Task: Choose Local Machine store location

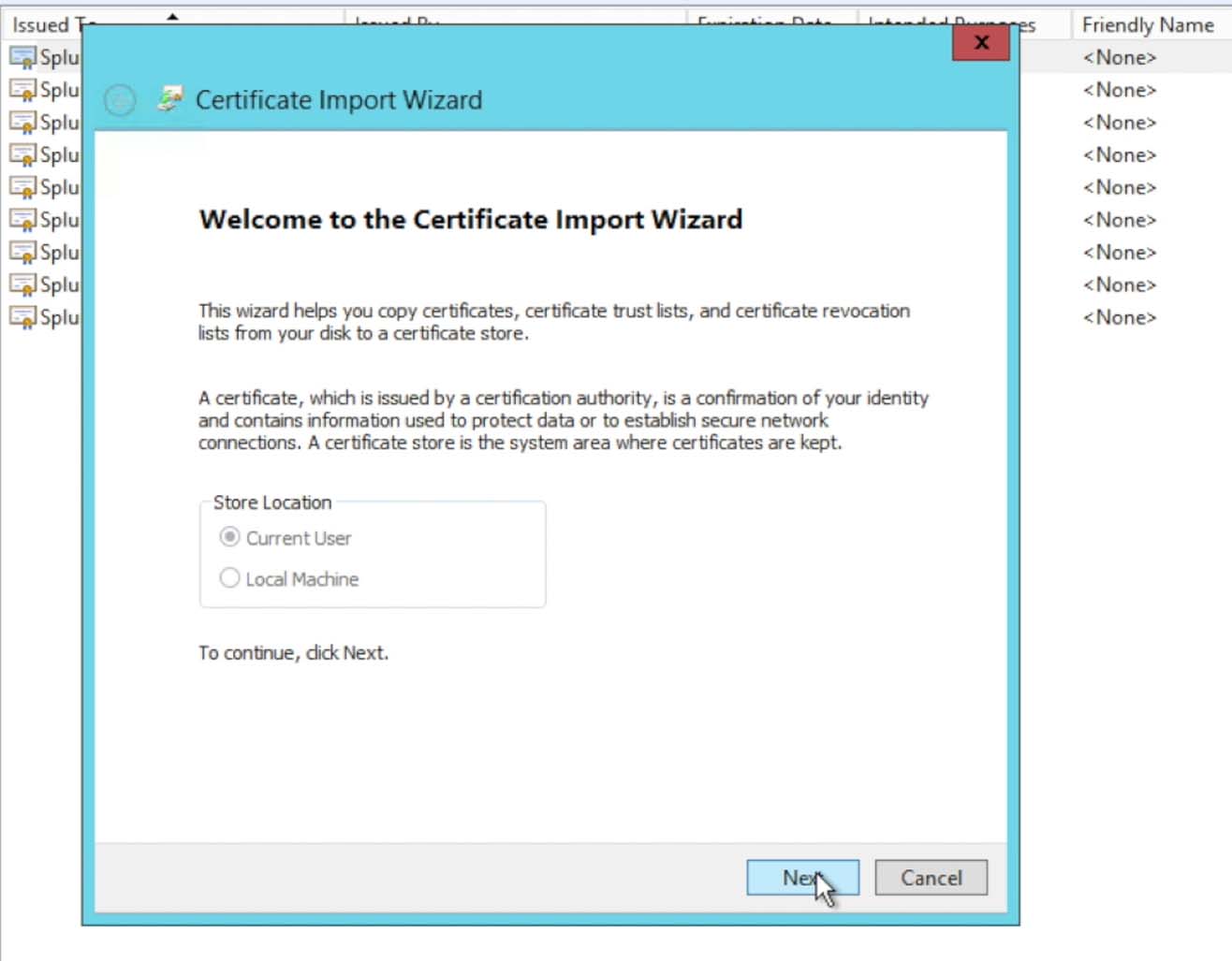Action: (x=229, y=578)
